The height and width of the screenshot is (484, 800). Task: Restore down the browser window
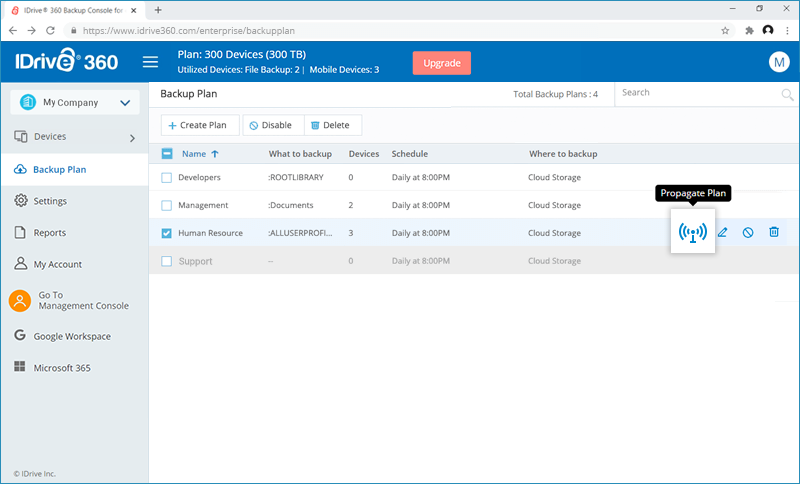pyautogui.click(x=760, y=8)
